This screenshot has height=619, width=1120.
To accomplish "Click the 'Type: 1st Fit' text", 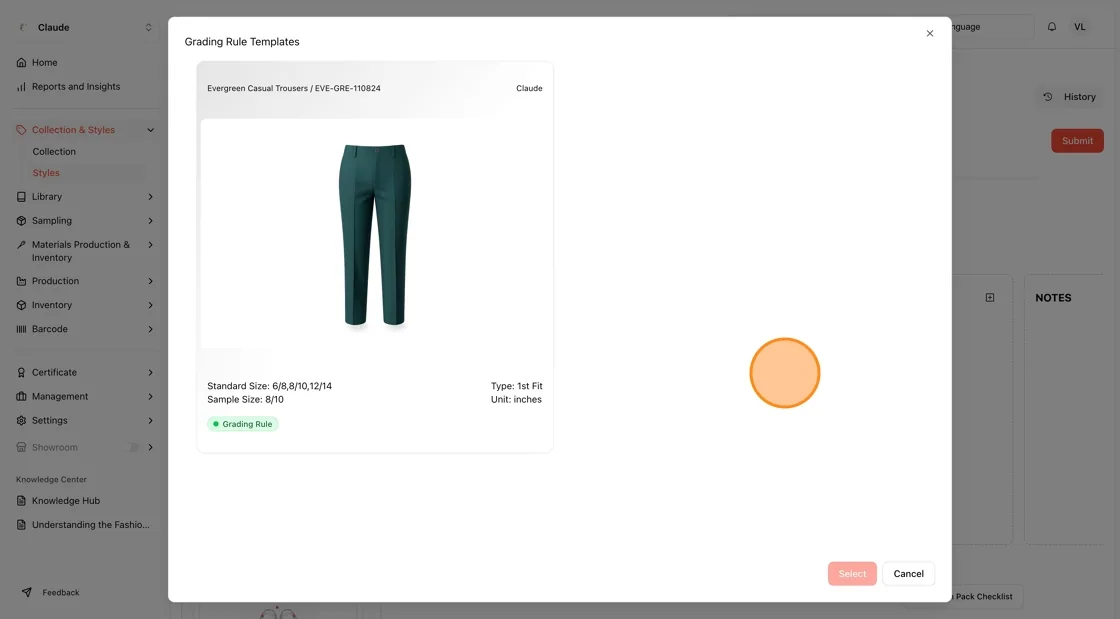I will point(516,386).
